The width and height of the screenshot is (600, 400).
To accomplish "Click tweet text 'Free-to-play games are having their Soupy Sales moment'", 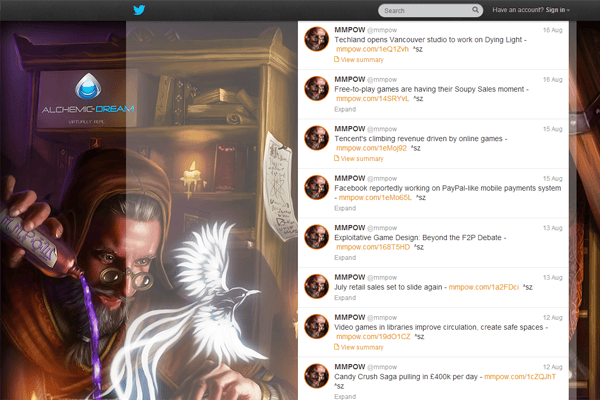I will point(429,89).
